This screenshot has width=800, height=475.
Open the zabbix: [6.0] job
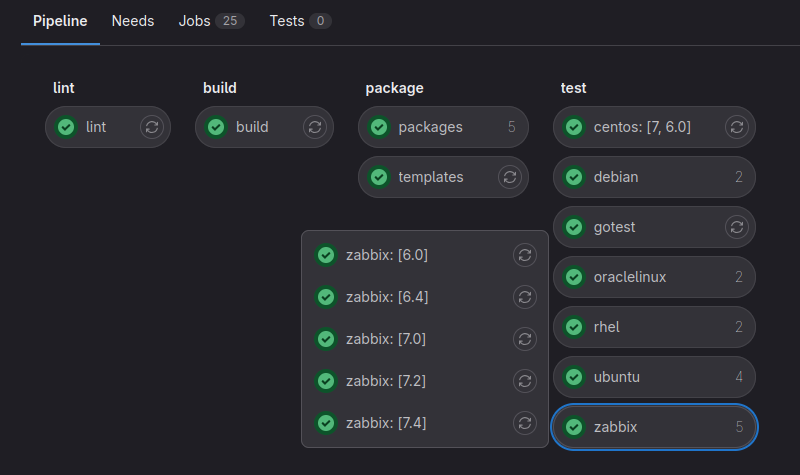coord(387,255)
